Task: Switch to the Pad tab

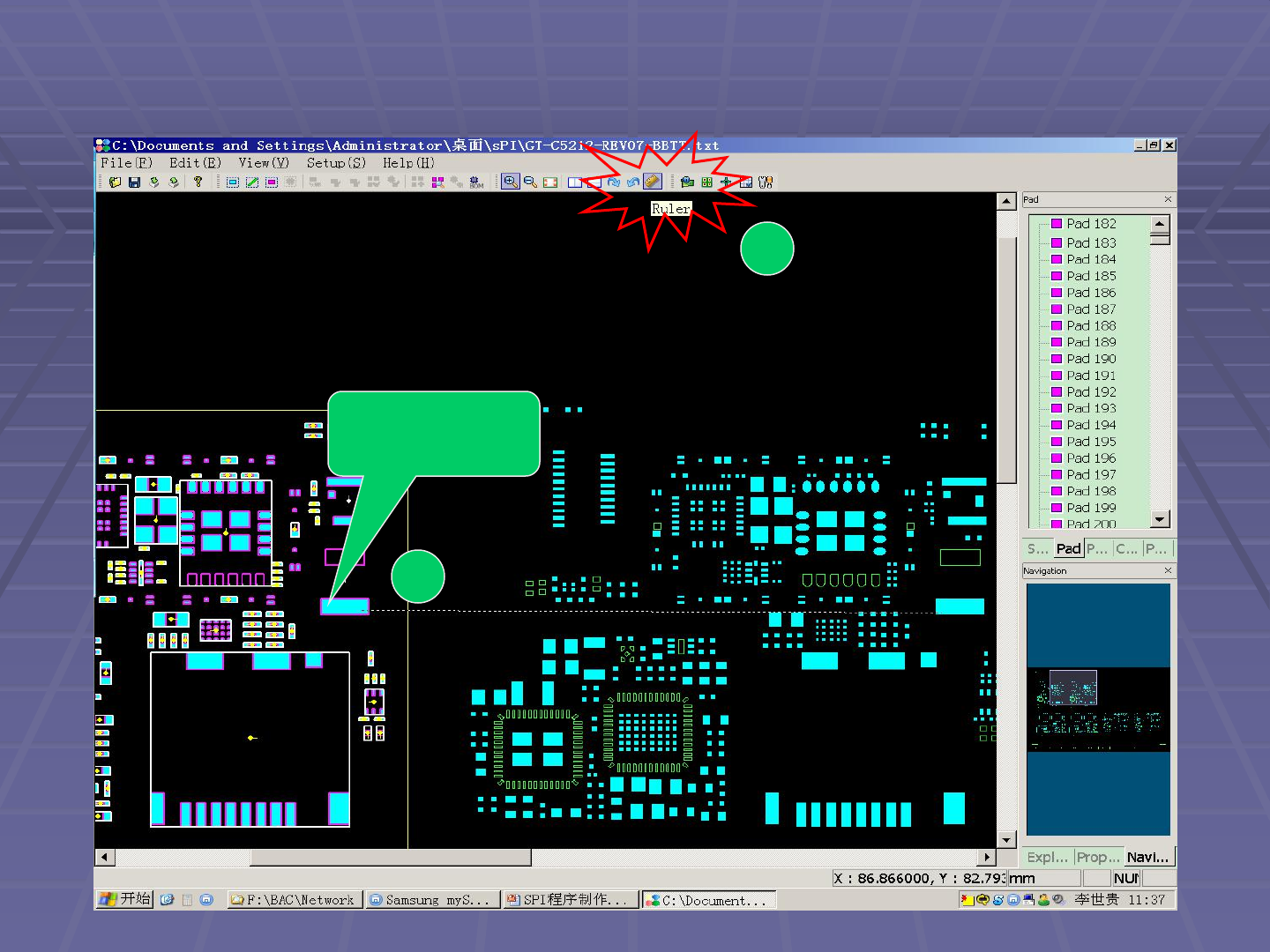Action: click(x=1069, y=548)
